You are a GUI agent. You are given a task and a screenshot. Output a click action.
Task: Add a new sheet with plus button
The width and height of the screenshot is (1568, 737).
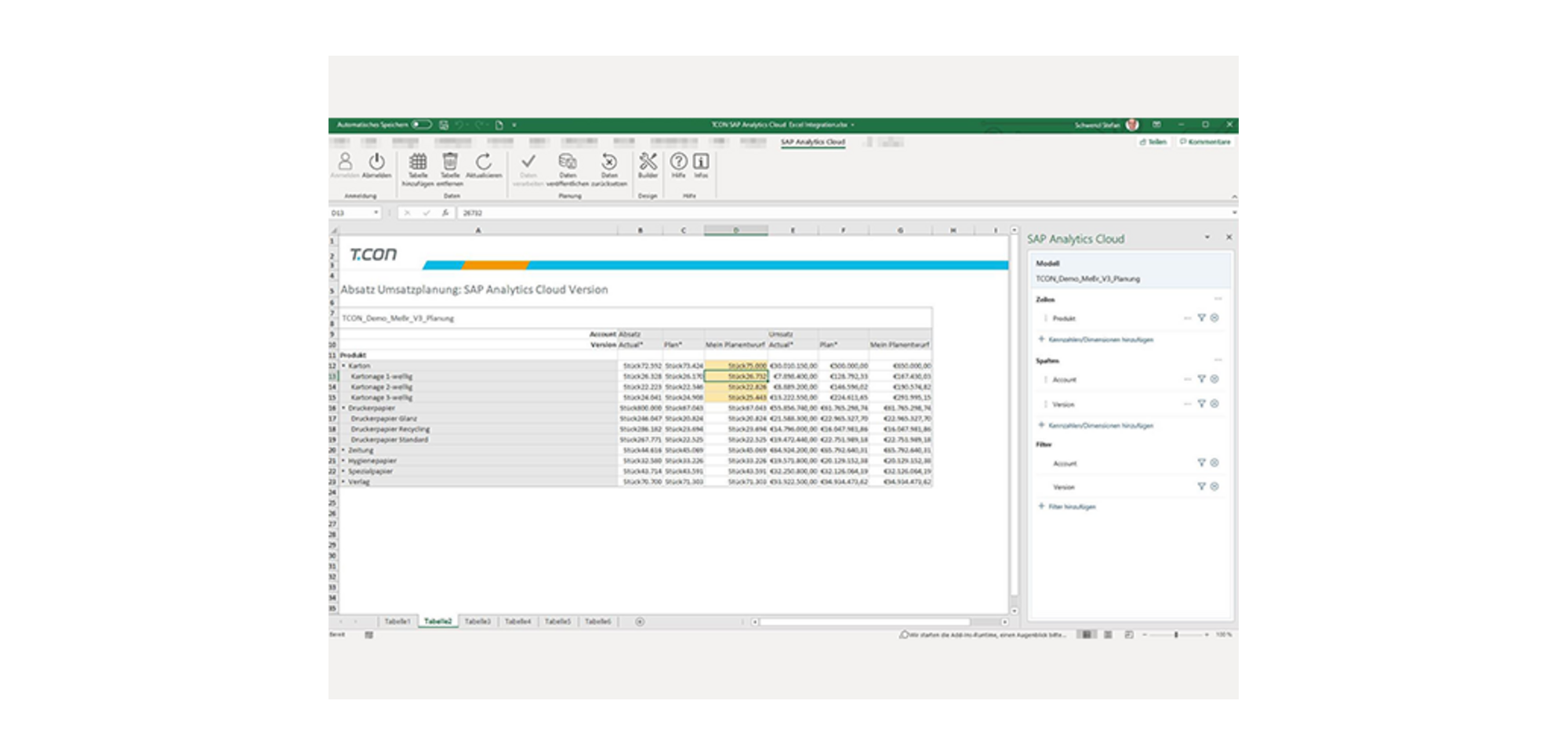(640, 622)
